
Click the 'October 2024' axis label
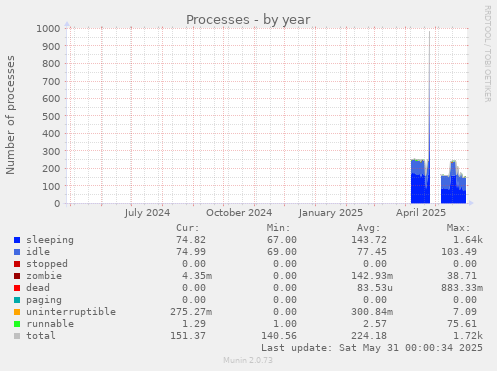pos(239,213)
